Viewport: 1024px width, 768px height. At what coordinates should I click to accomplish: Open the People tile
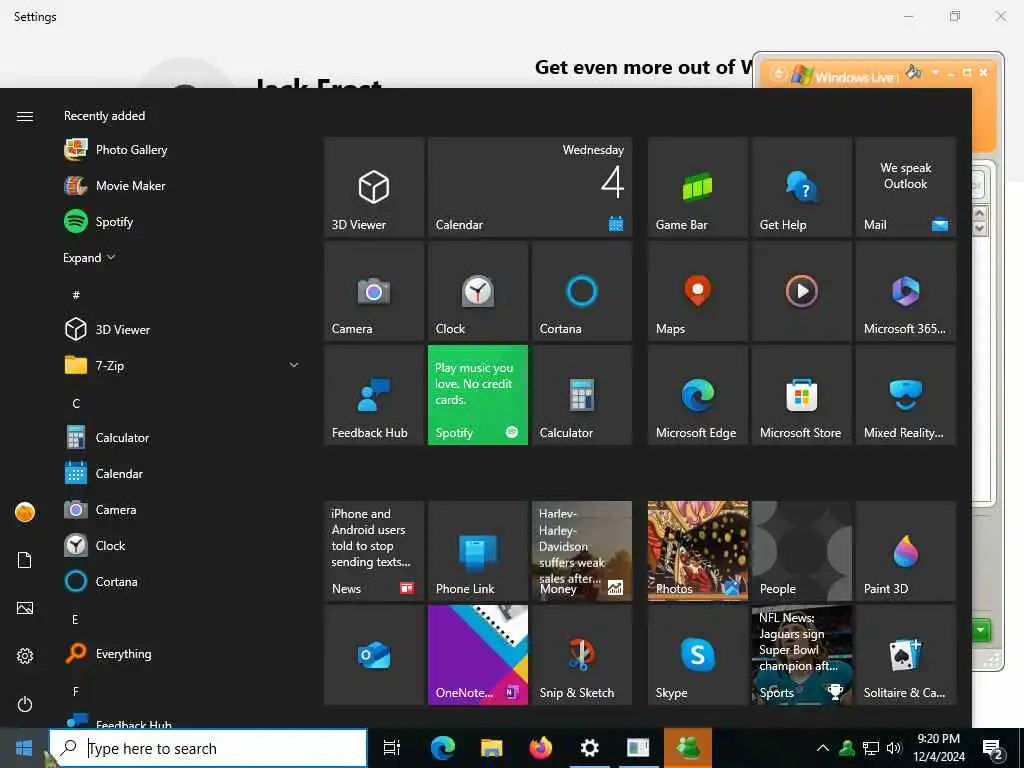(x=801, y=551)
